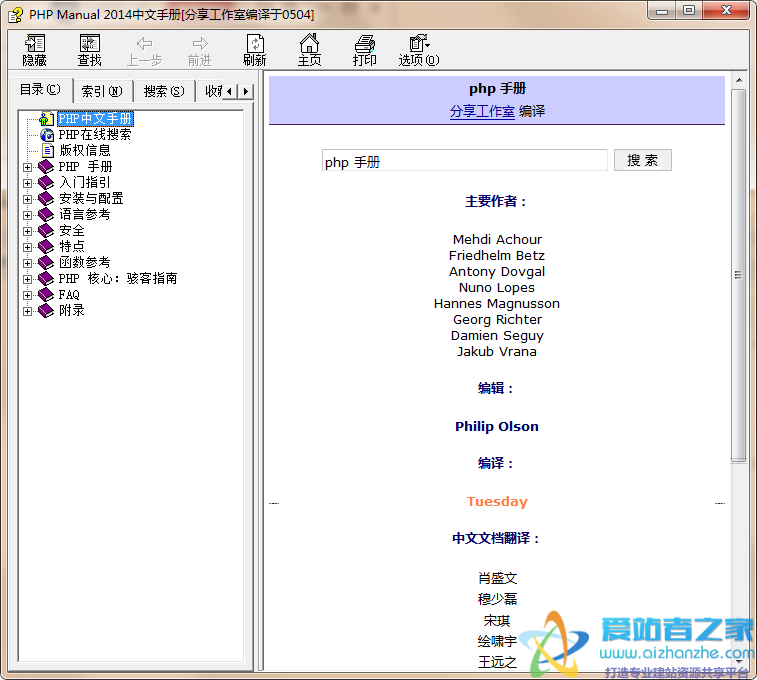Click the book icon beside 安装与配置
The width and height of the screenshot is (757, 680).
46,198
